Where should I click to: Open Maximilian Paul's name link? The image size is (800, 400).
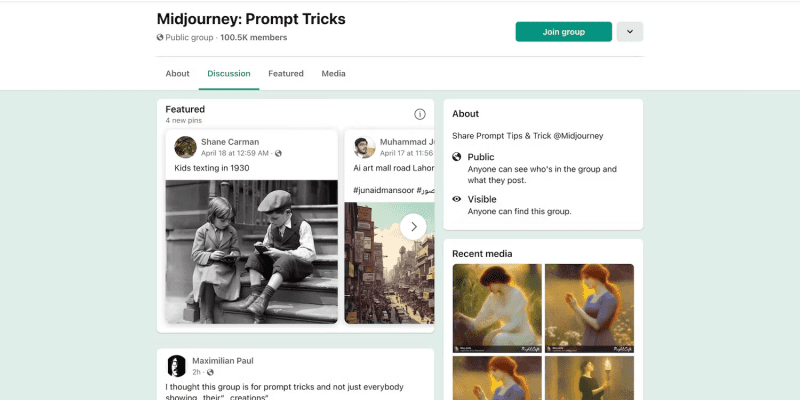pyautogui.click(x=222, y=361)
